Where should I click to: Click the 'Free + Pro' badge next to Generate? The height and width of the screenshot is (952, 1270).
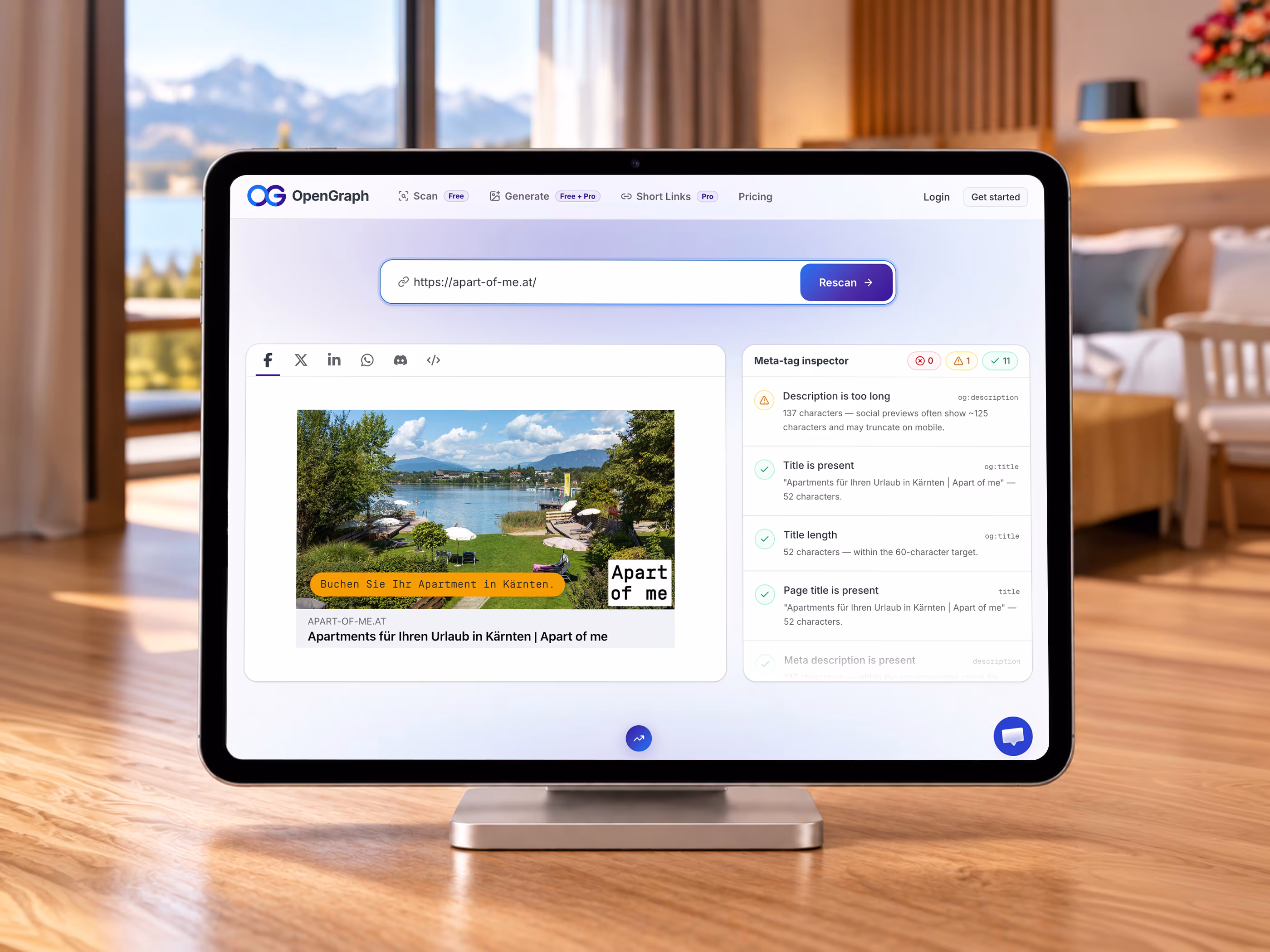577,196
